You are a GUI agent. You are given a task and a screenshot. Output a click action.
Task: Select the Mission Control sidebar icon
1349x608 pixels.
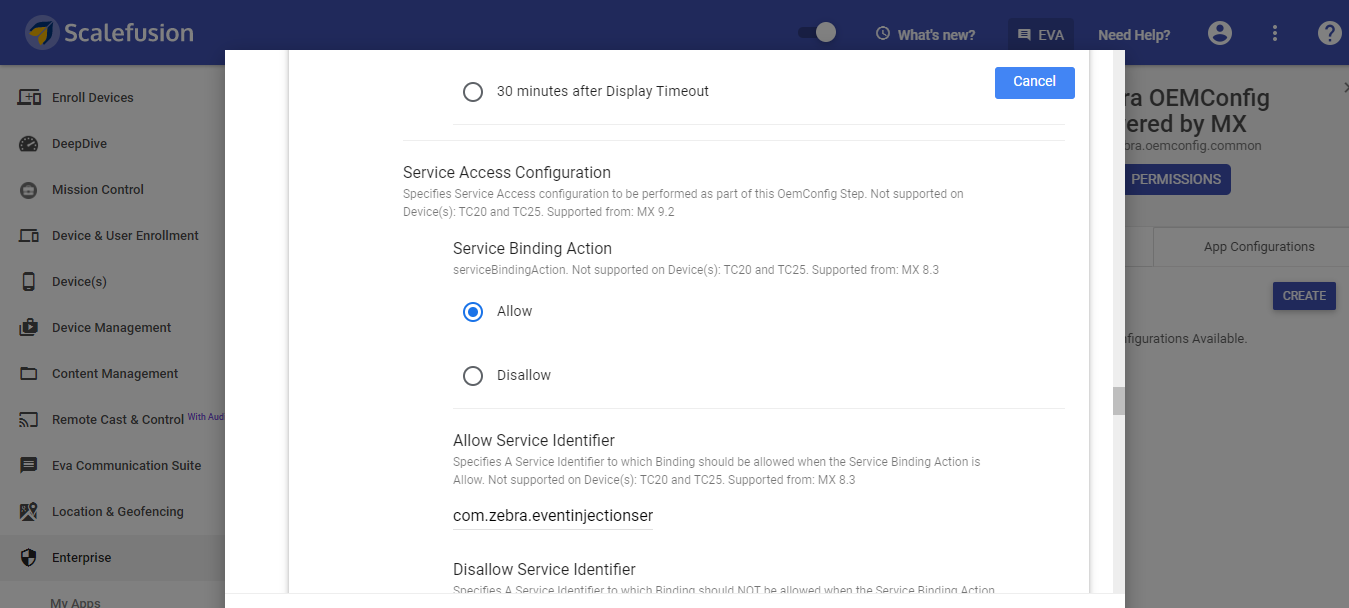29,190
